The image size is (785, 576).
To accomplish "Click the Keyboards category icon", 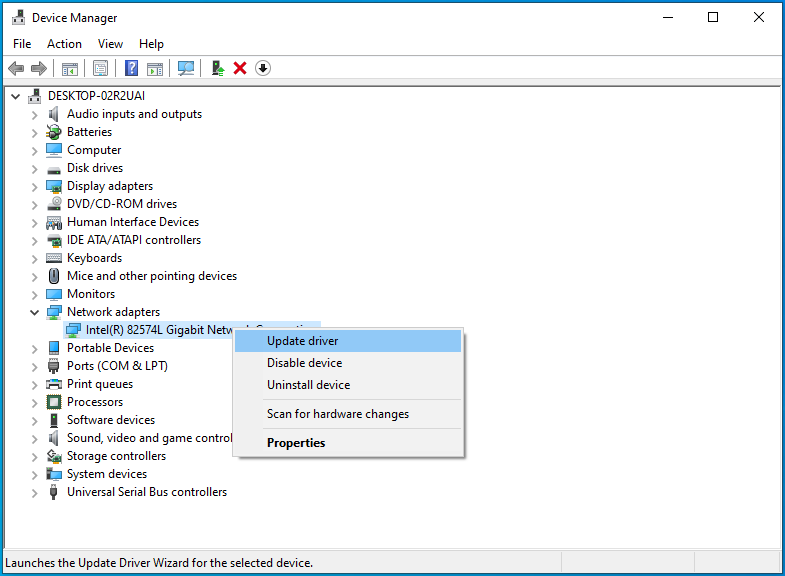I will click(x=54, y=258).
